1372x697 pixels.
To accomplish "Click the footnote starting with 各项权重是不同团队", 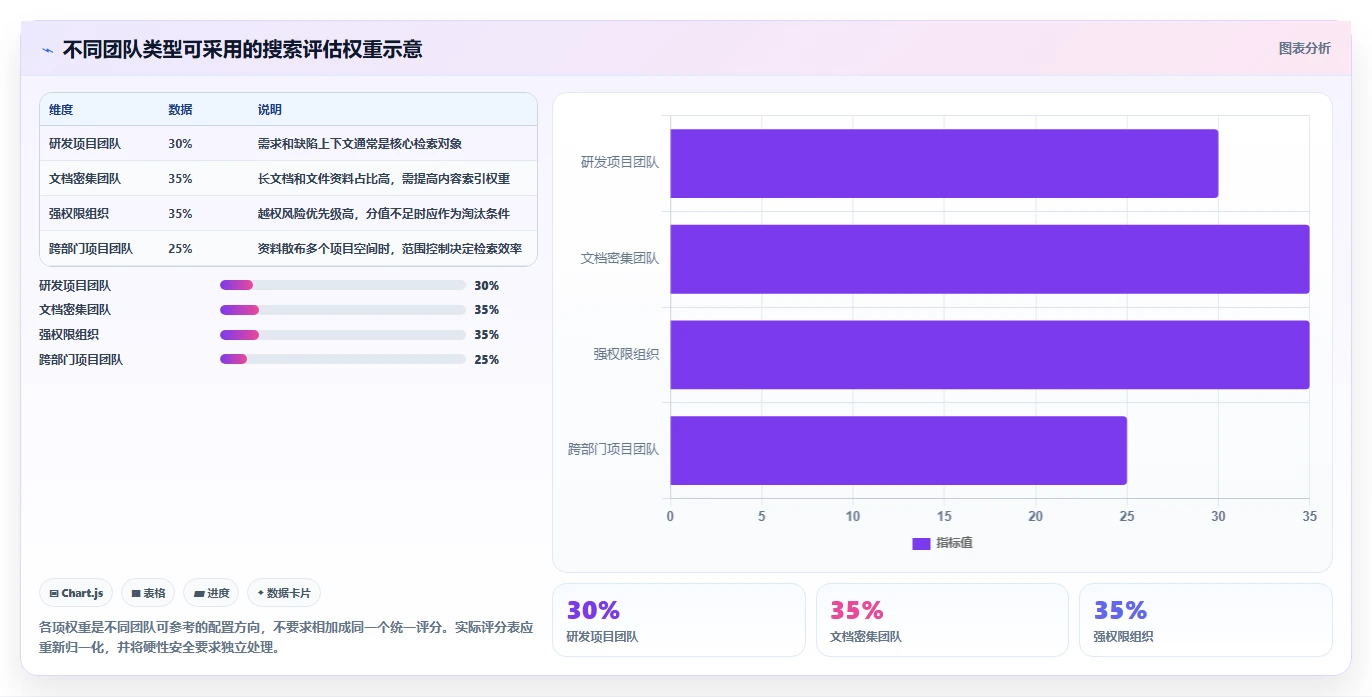I will pyautogui.click(x=286, y=637).
